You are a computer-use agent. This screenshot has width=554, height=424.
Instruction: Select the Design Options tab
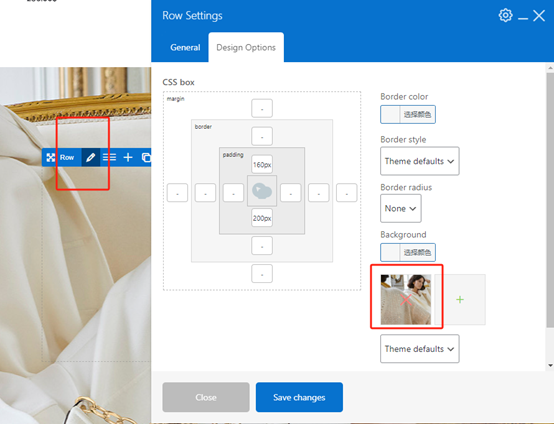(x=246, y=47)
